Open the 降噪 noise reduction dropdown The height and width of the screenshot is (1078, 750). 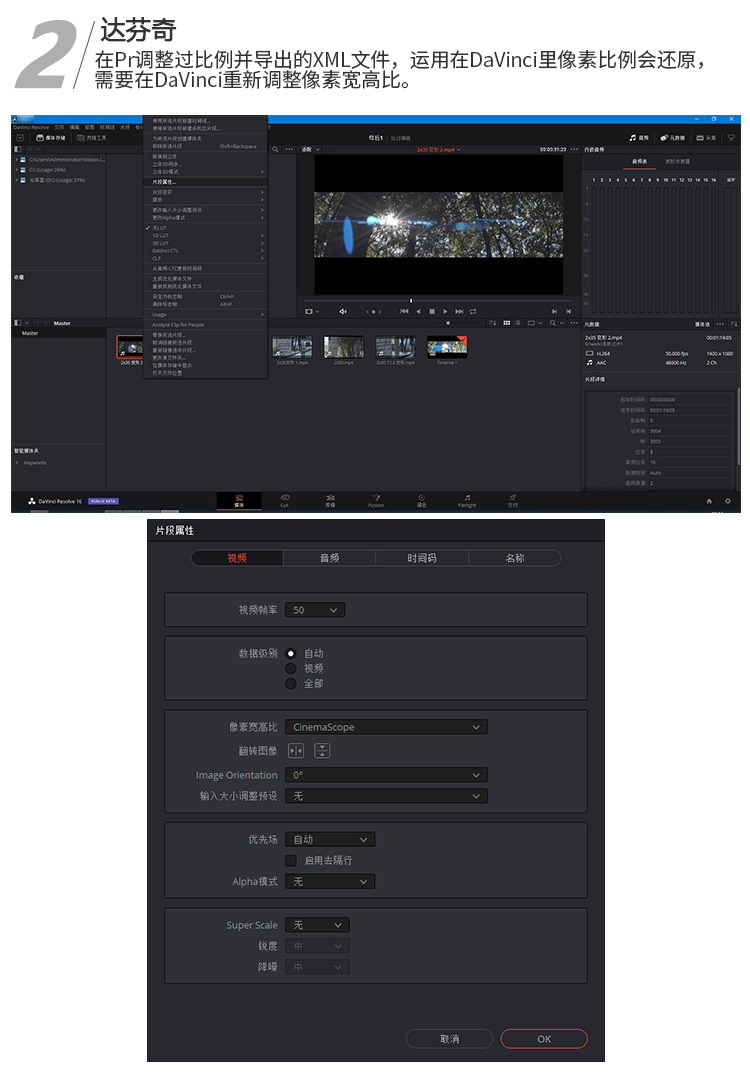pyautogui.click(x=317, y=967)
